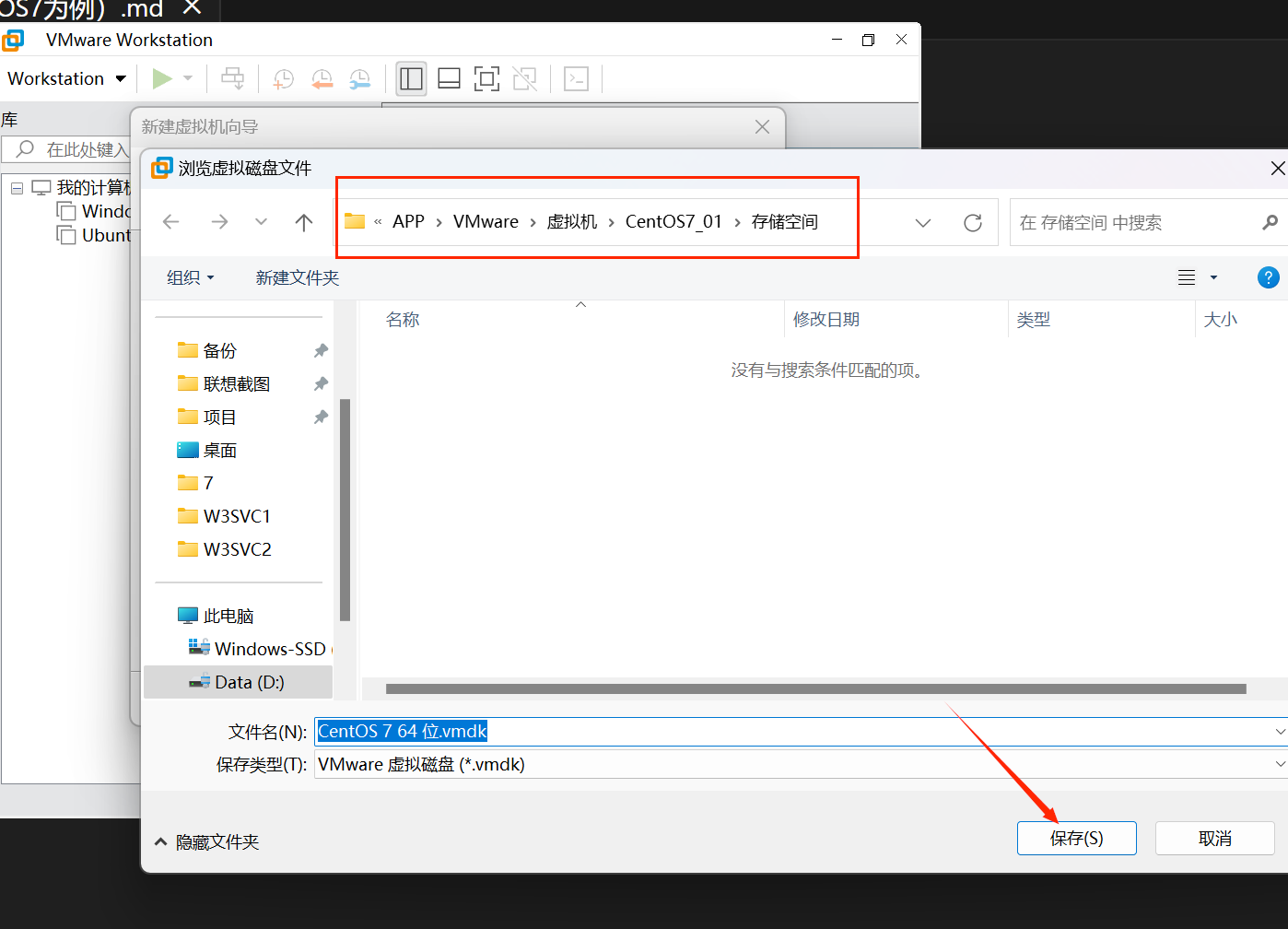Sort by the 名称 column header
Screen dimensions: 1288x929
pyautogui.click(x=403, y=320)
